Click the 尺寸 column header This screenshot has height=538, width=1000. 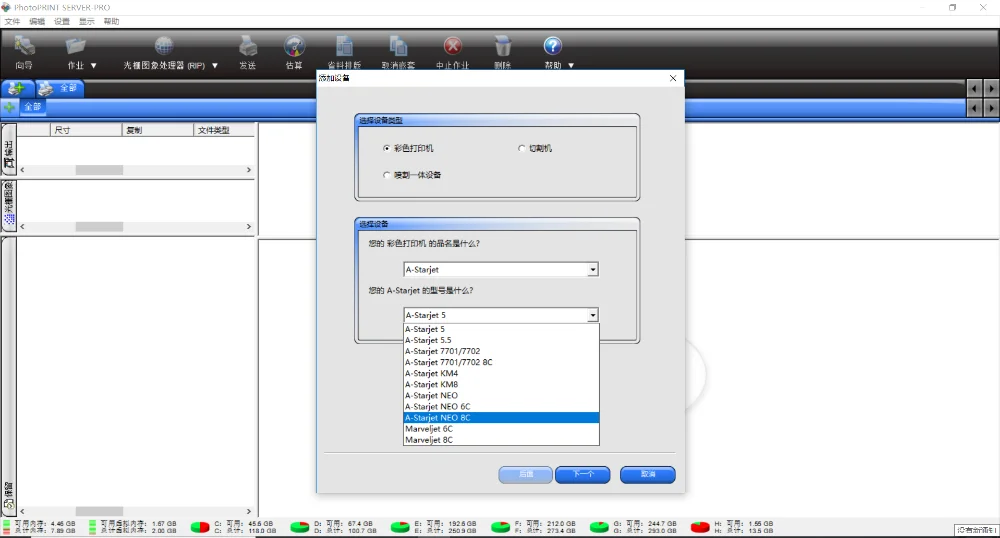point(86,130)
